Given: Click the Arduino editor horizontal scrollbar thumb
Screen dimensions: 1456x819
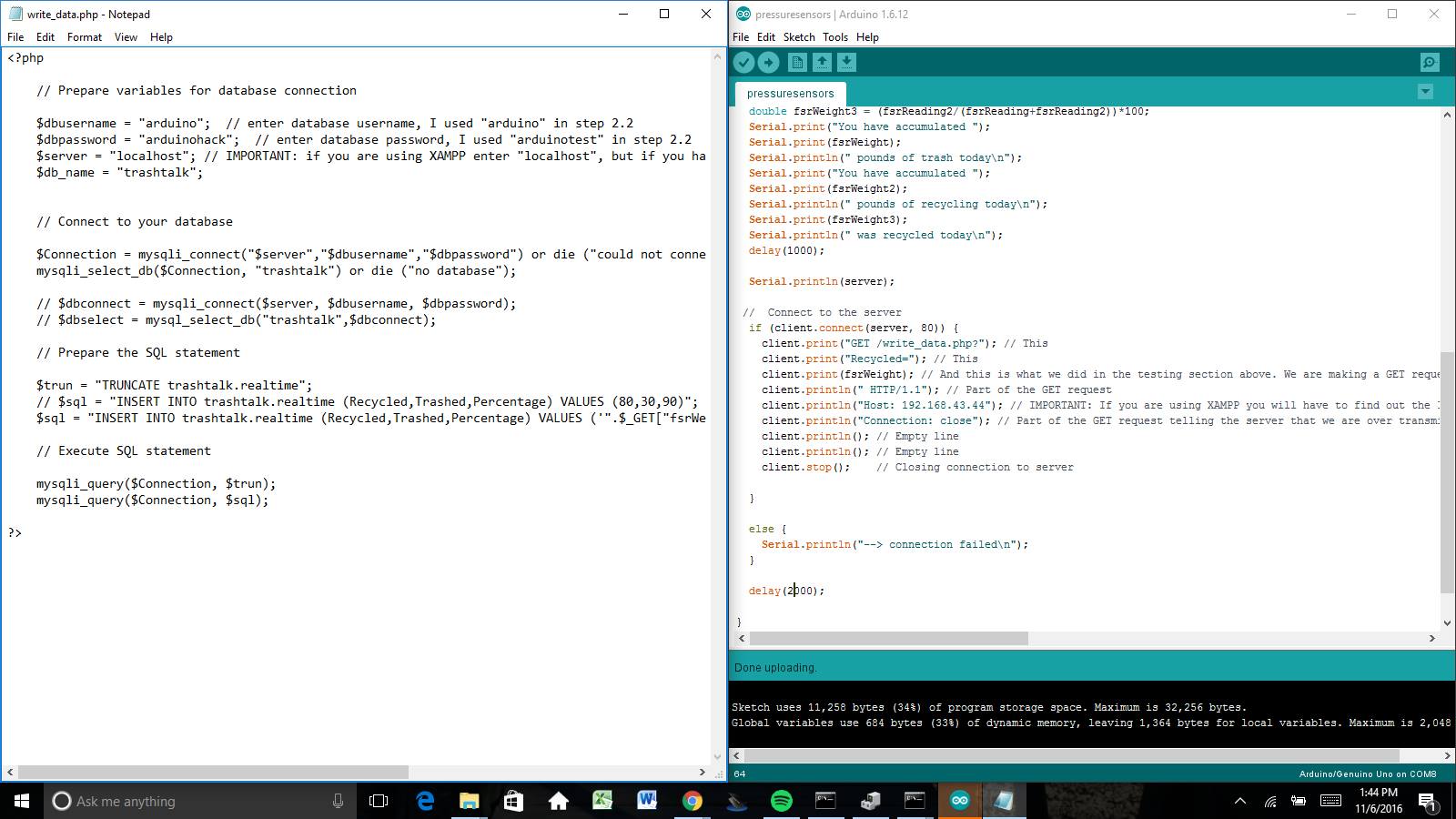Looking at the screenshot, I should coord(888,639).
